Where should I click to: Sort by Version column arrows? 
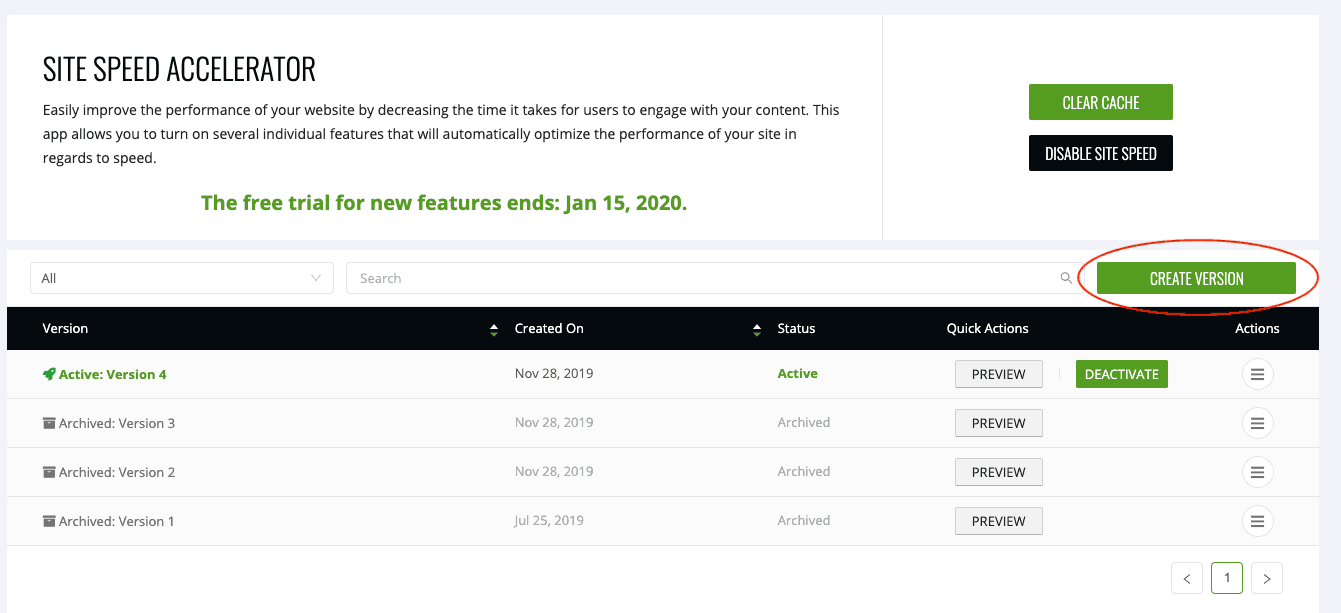[493, 329]
